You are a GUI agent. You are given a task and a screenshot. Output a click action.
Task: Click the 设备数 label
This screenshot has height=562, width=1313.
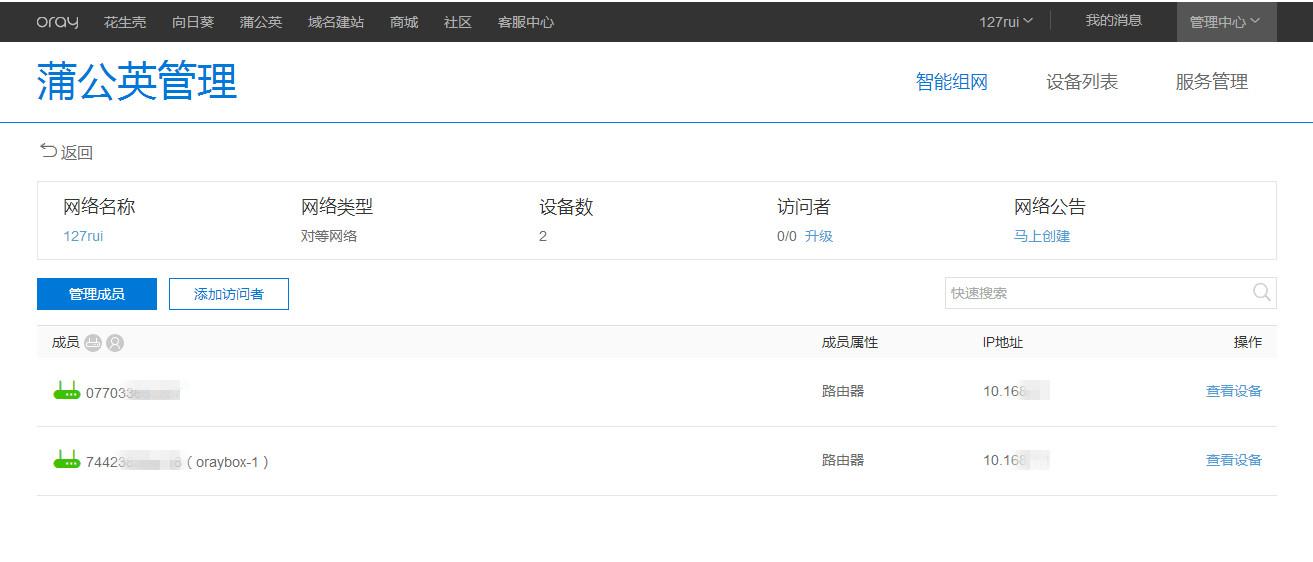(x=566, y=207)
